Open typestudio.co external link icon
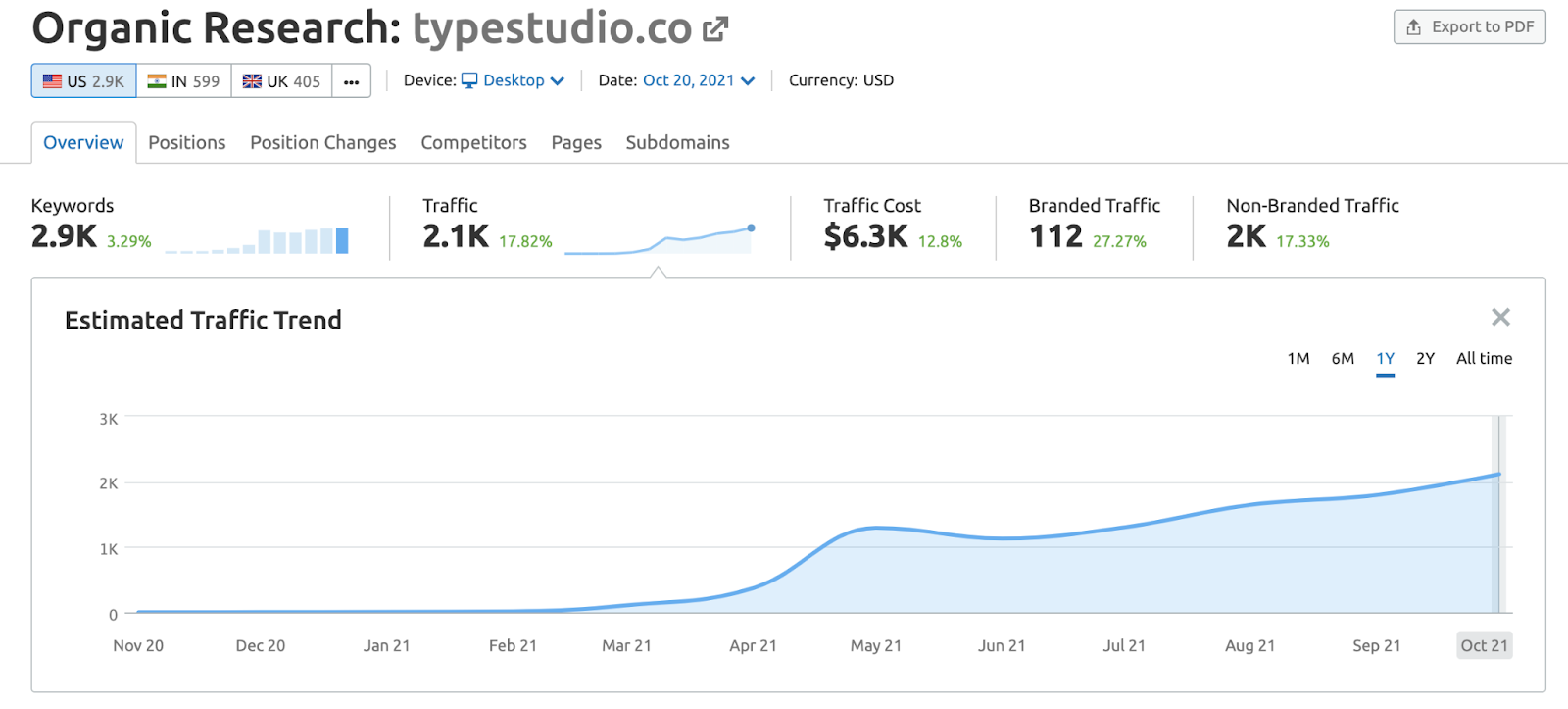This screenshot has height=709, width=1568. [715, 30]
